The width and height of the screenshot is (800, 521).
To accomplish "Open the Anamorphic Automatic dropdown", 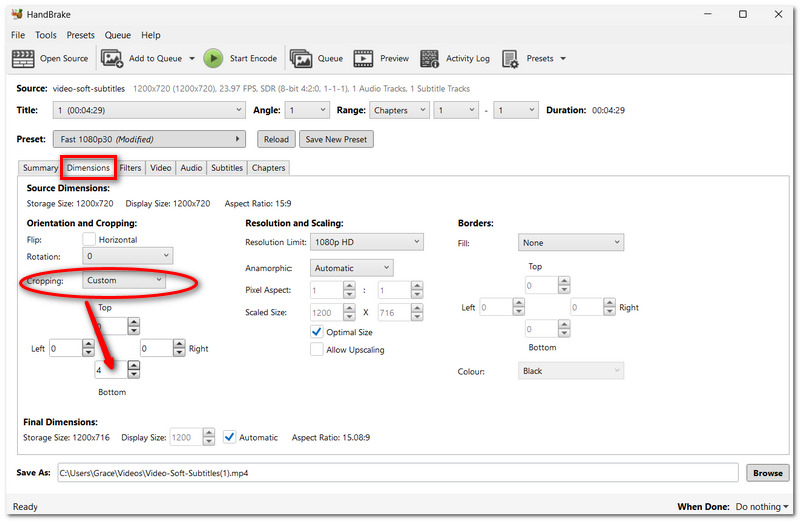I will pos(352,268).
